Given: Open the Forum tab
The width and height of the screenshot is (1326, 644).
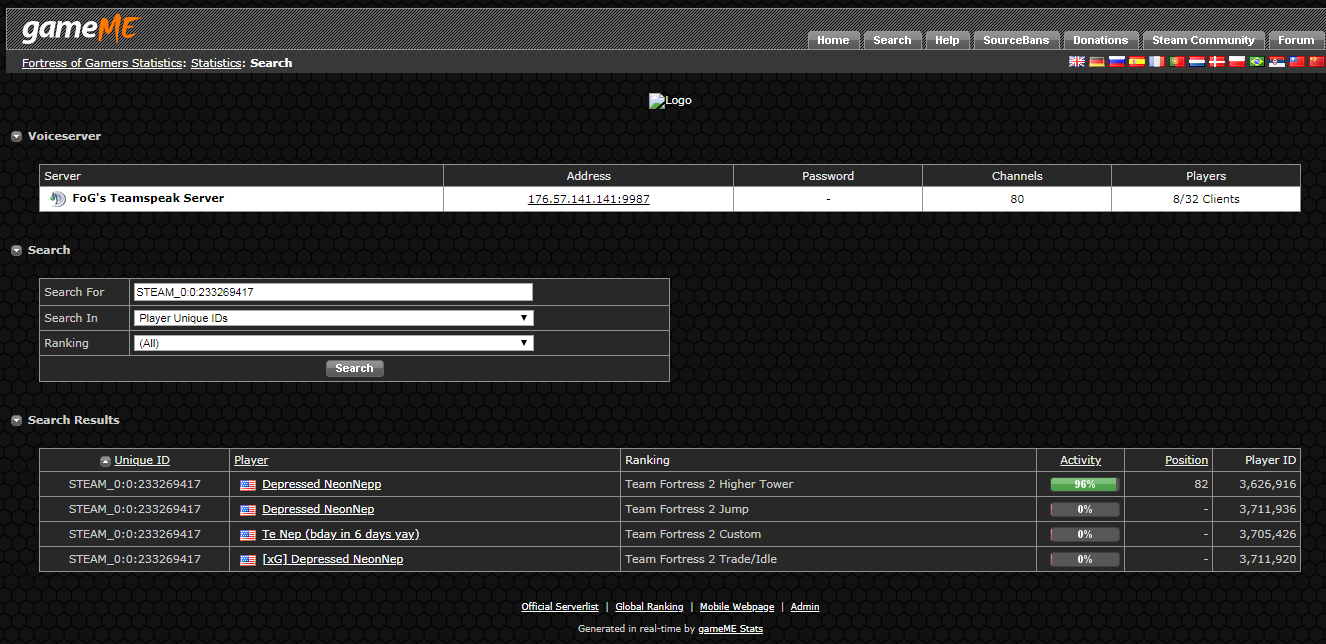Looking at the screenshot, I should tap(1296, 40).
